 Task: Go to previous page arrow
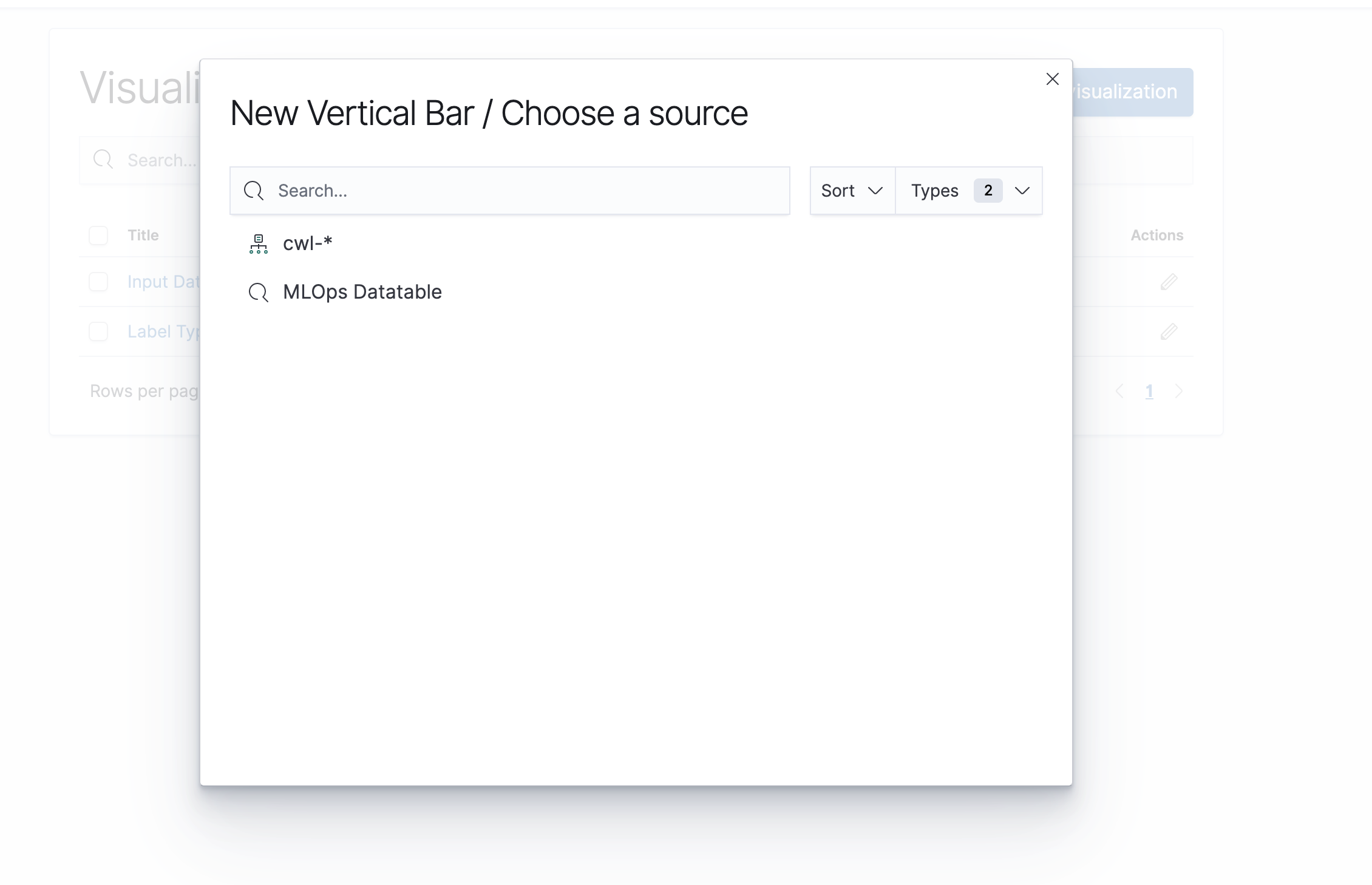[x=1120, y=392]
